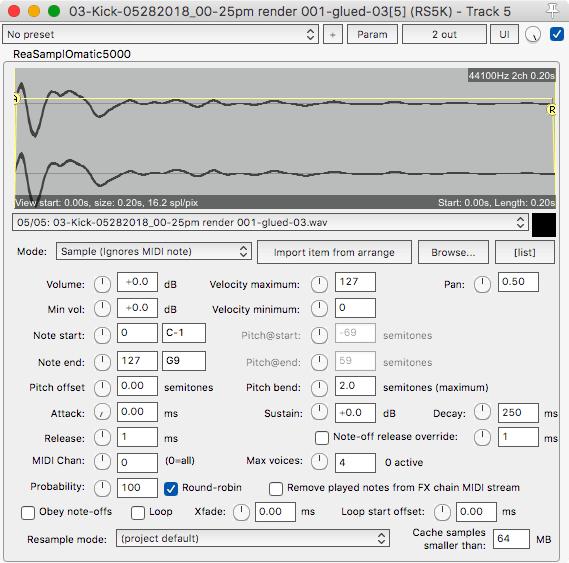Click the Max voices knob

319,461
